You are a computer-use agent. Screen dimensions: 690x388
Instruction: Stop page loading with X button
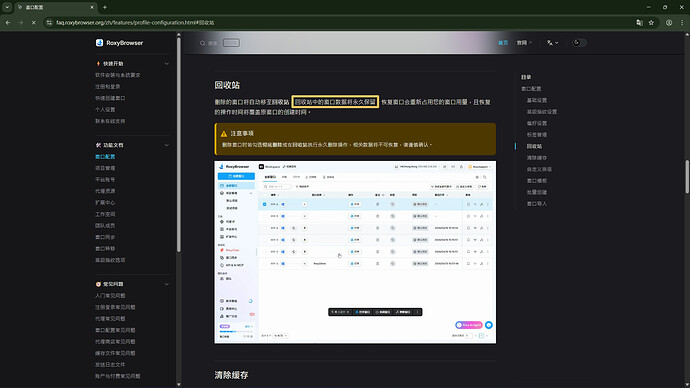pyautogui.click(x=33, y=22)
